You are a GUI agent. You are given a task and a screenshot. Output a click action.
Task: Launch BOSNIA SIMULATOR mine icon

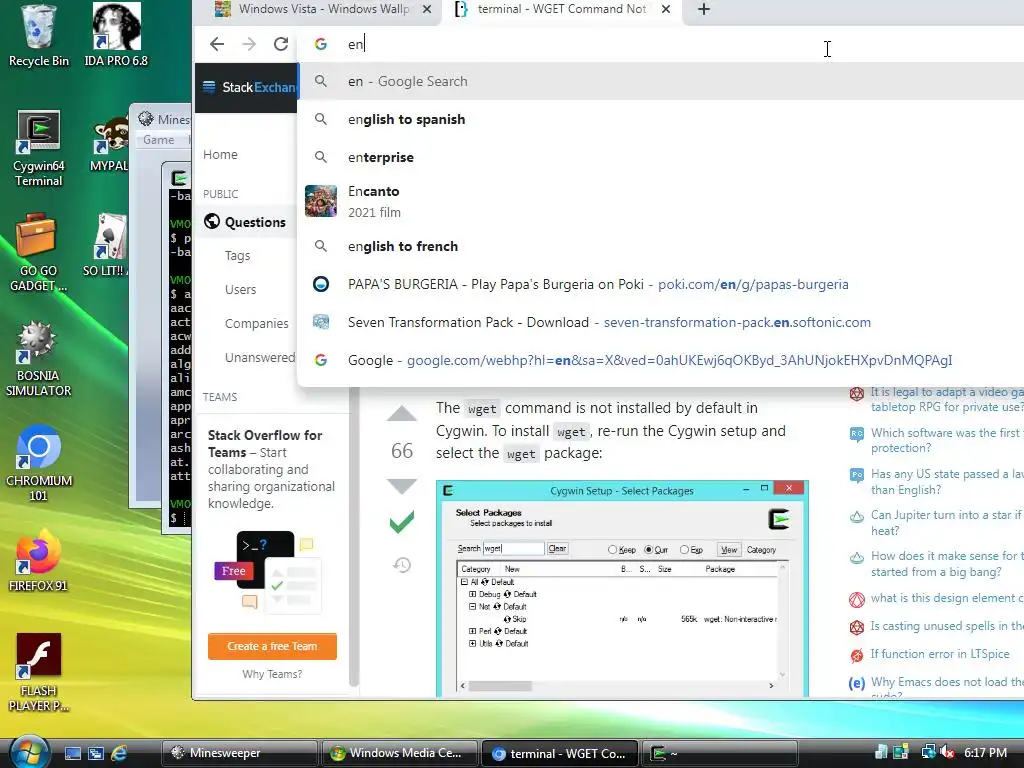[38, 359]
